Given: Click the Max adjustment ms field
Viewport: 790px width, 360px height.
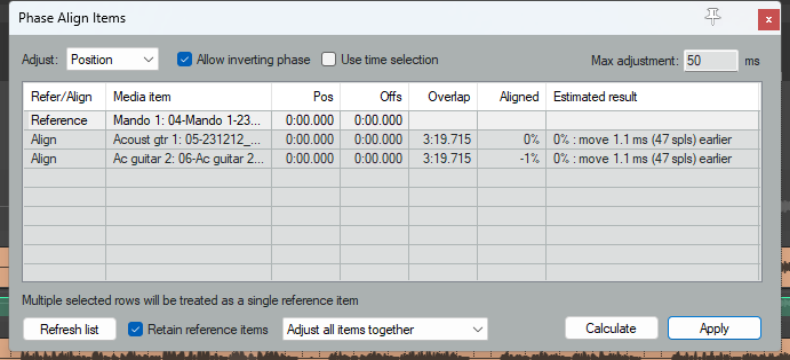Looking at the screenshot, I should (x=711, y=61).
